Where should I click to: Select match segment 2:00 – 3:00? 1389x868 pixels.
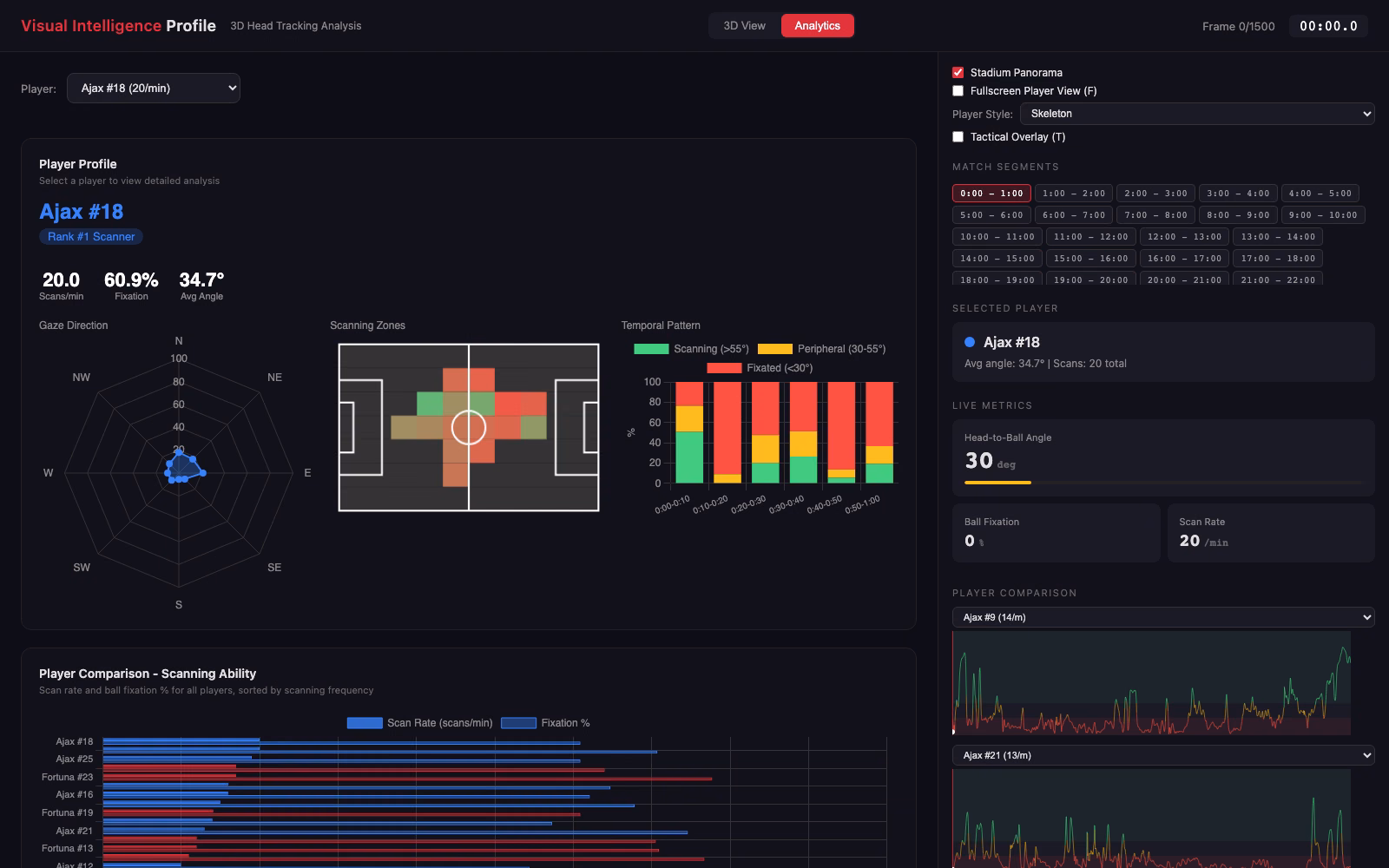tap(1155, 194)
